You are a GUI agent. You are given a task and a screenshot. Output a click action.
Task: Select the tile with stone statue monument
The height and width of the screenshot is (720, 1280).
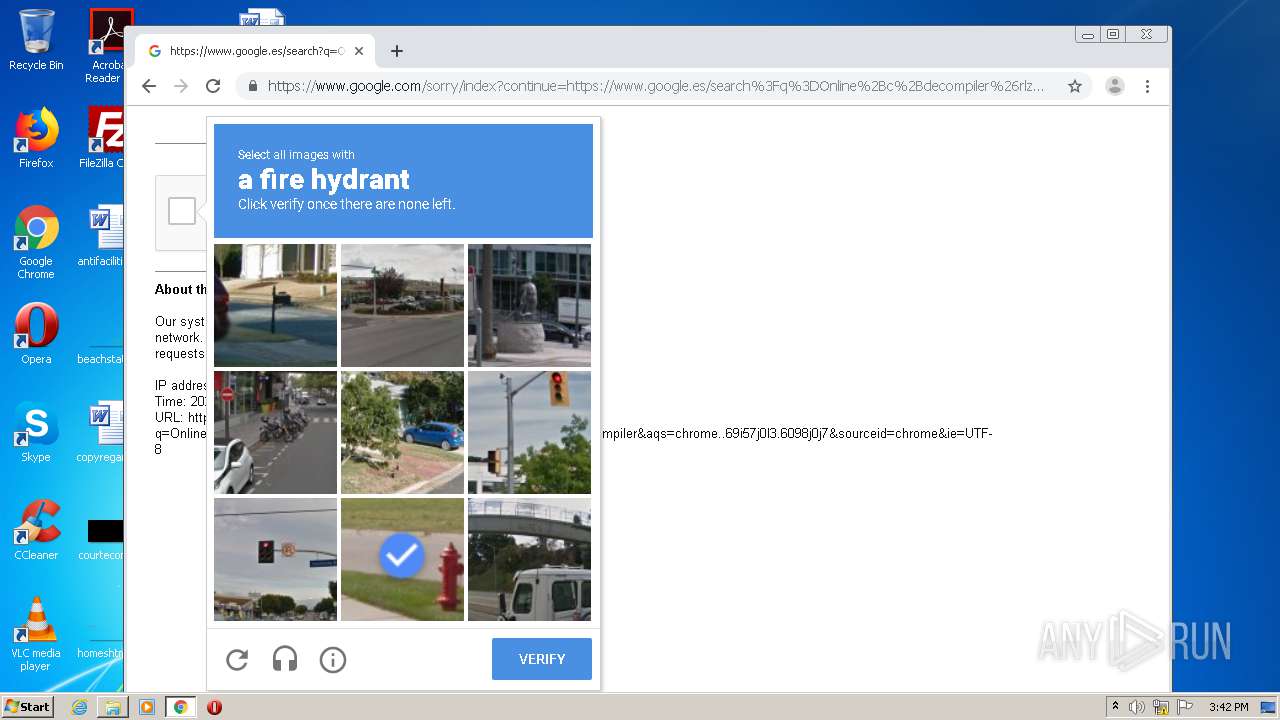(529, 305)
